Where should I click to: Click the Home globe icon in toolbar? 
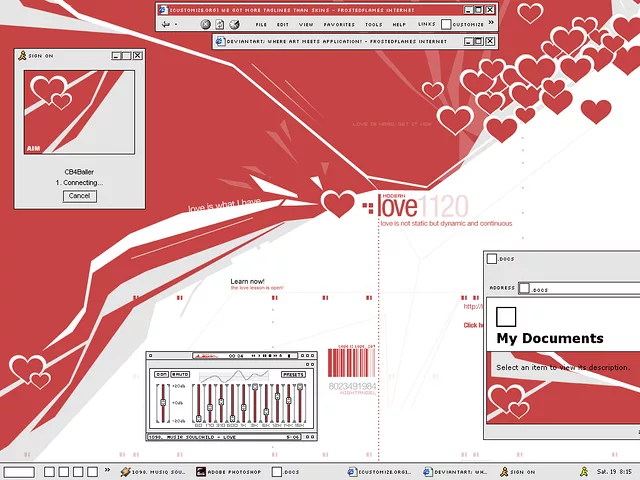tap(234, 24)
